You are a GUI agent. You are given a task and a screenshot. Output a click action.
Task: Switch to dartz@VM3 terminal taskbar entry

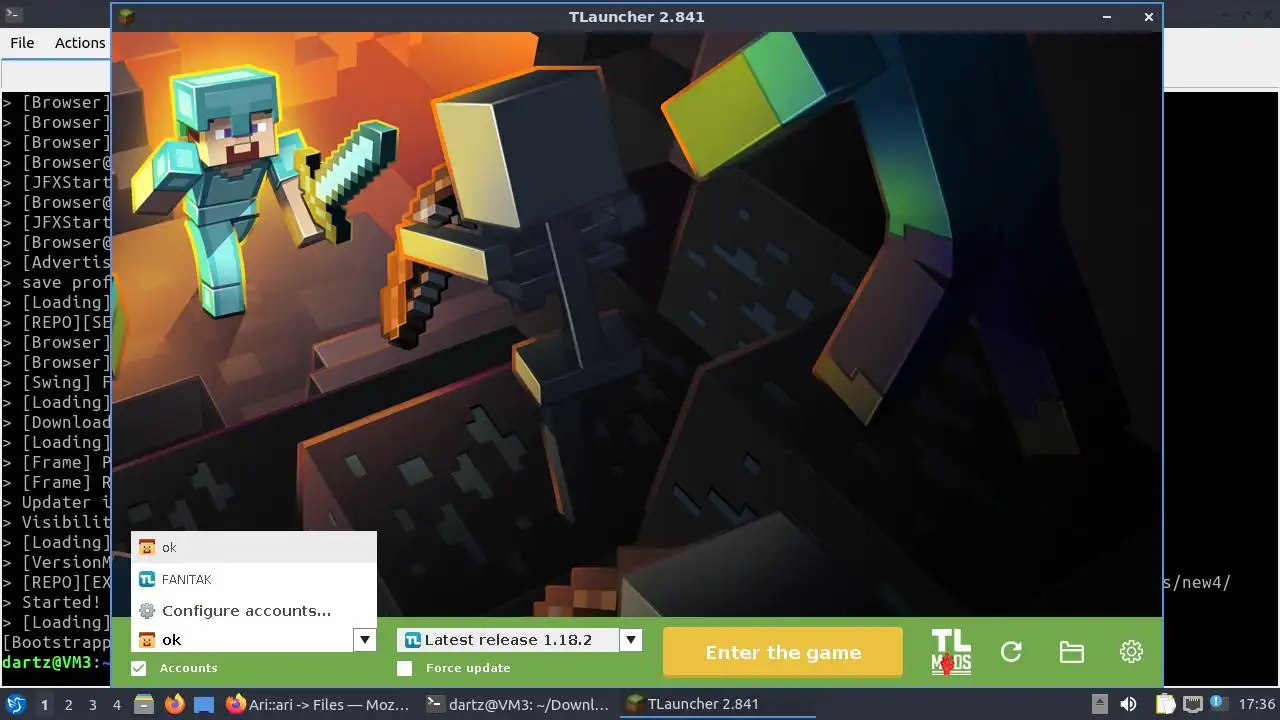coord(517,704)
